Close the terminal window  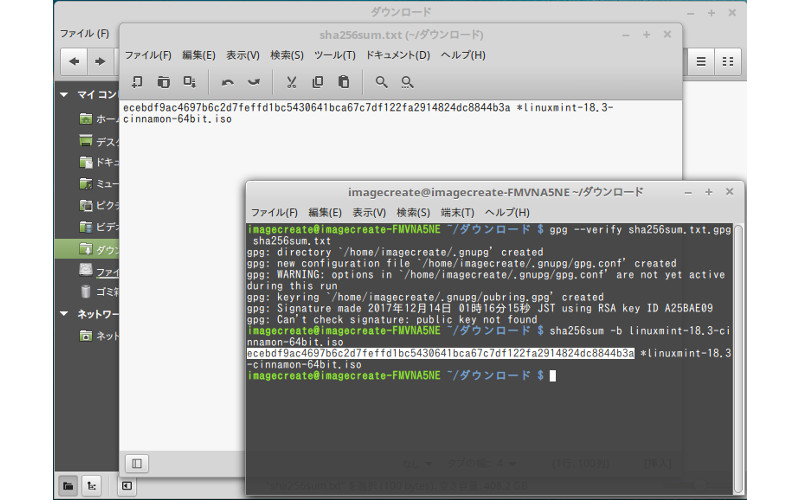pyautogui.click(x=730, y=192)
